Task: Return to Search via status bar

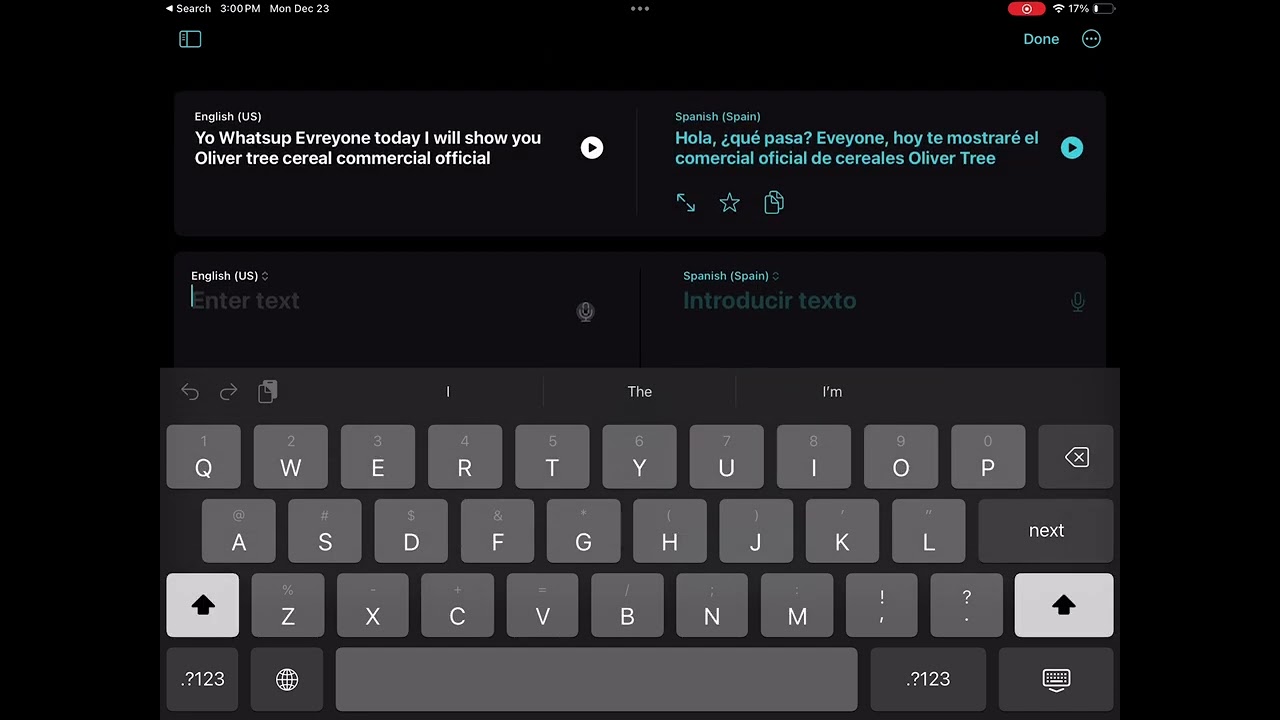Action: [188, 8]
